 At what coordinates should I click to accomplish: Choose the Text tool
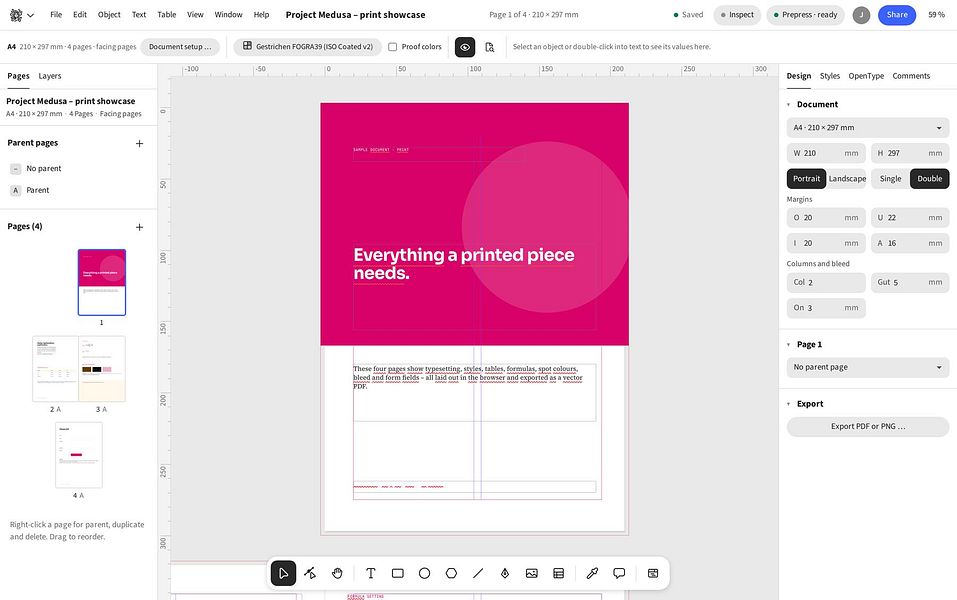[370, 573]
